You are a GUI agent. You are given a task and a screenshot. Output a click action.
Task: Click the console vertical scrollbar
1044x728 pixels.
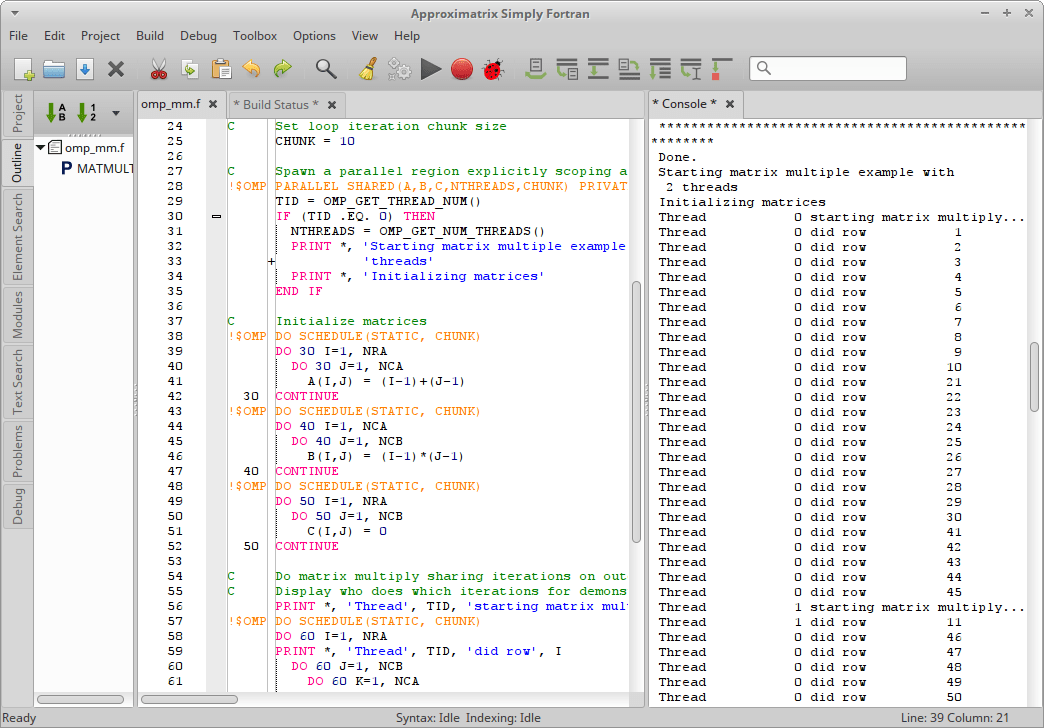pyautogui.click(x=1034, y=377)
